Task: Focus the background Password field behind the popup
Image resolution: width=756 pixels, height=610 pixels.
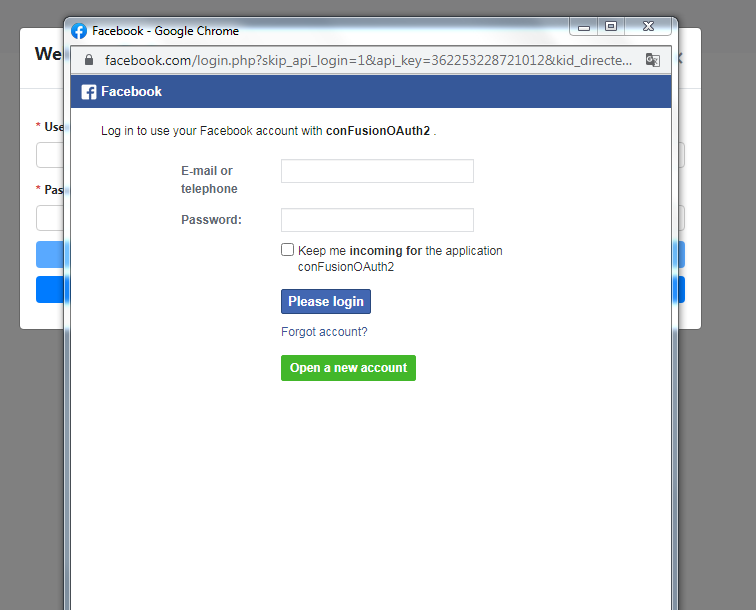Action: (50, 218)
